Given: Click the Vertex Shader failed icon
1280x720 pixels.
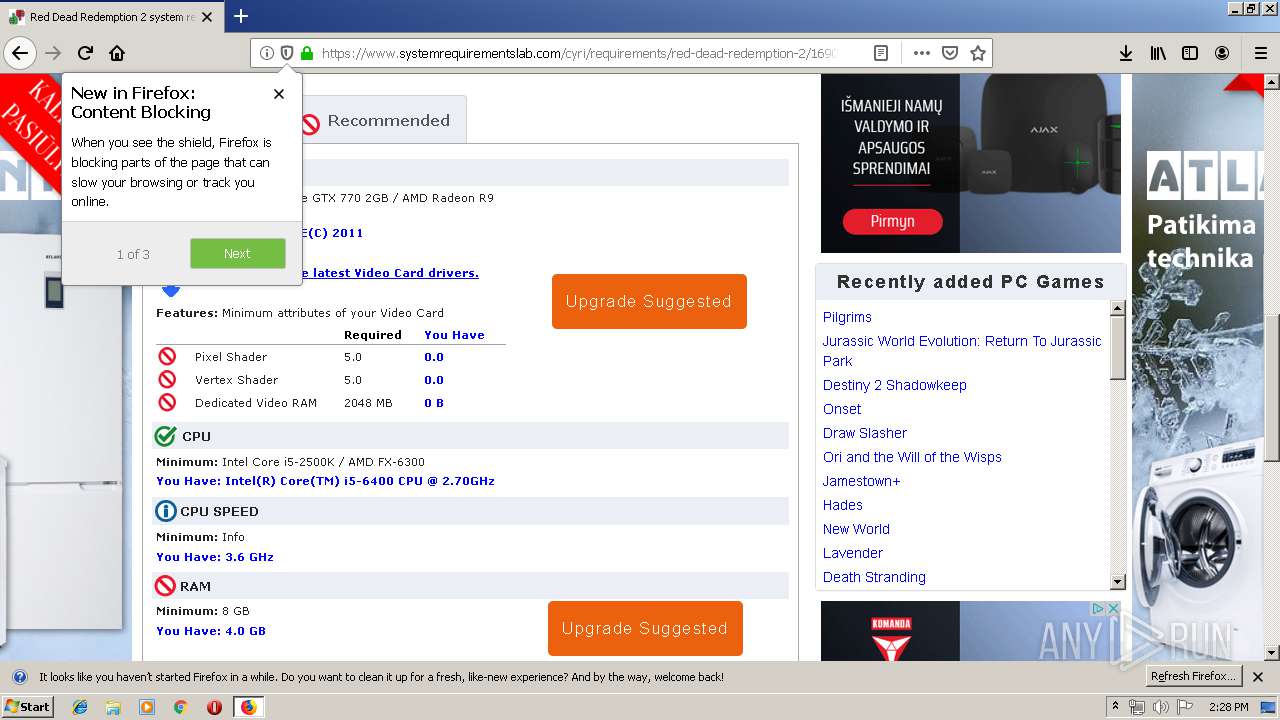Looking at the screenshot, I should point(167,379).
